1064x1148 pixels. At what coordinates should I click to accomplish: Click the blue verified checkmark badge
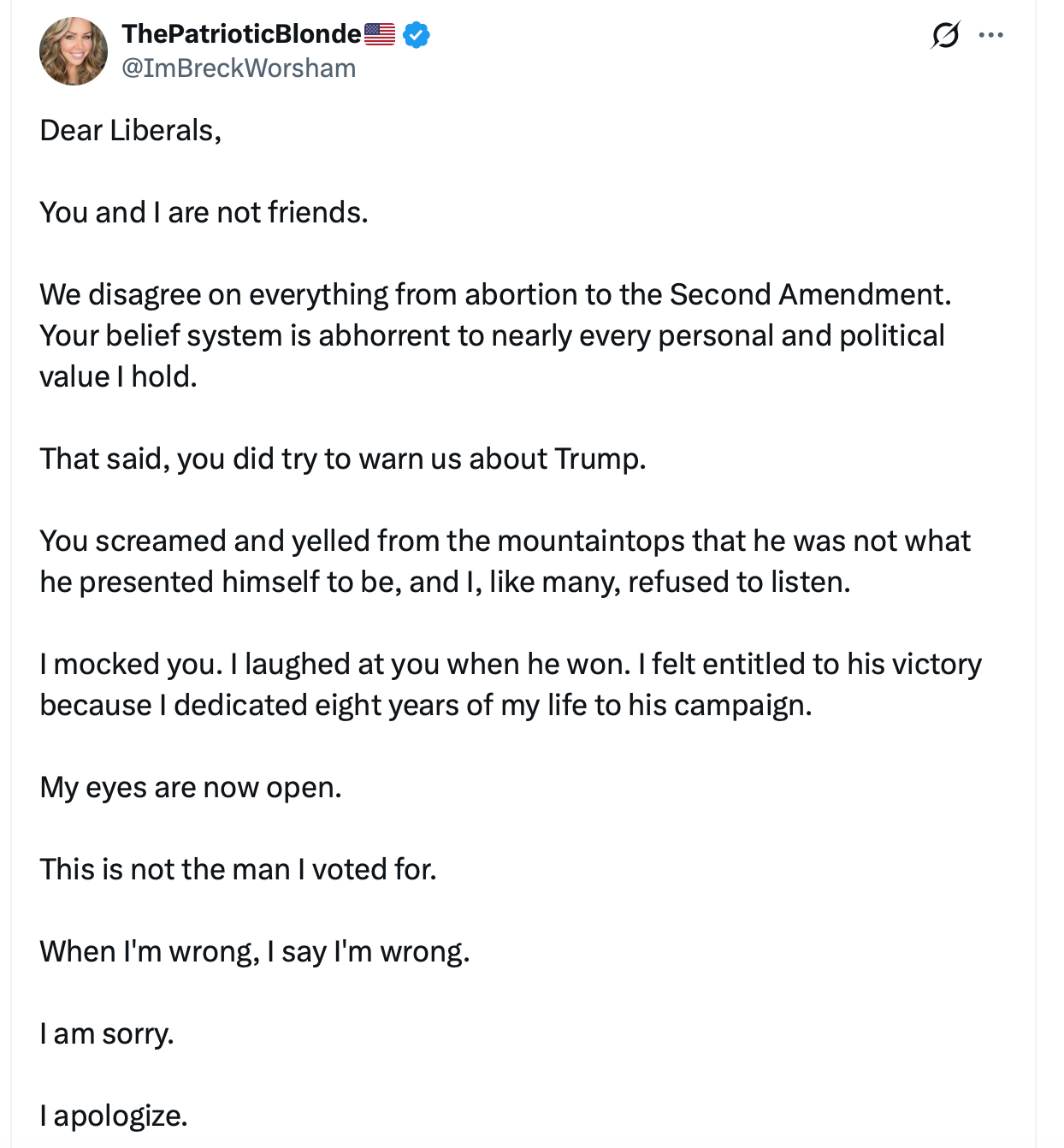(417, 35)
